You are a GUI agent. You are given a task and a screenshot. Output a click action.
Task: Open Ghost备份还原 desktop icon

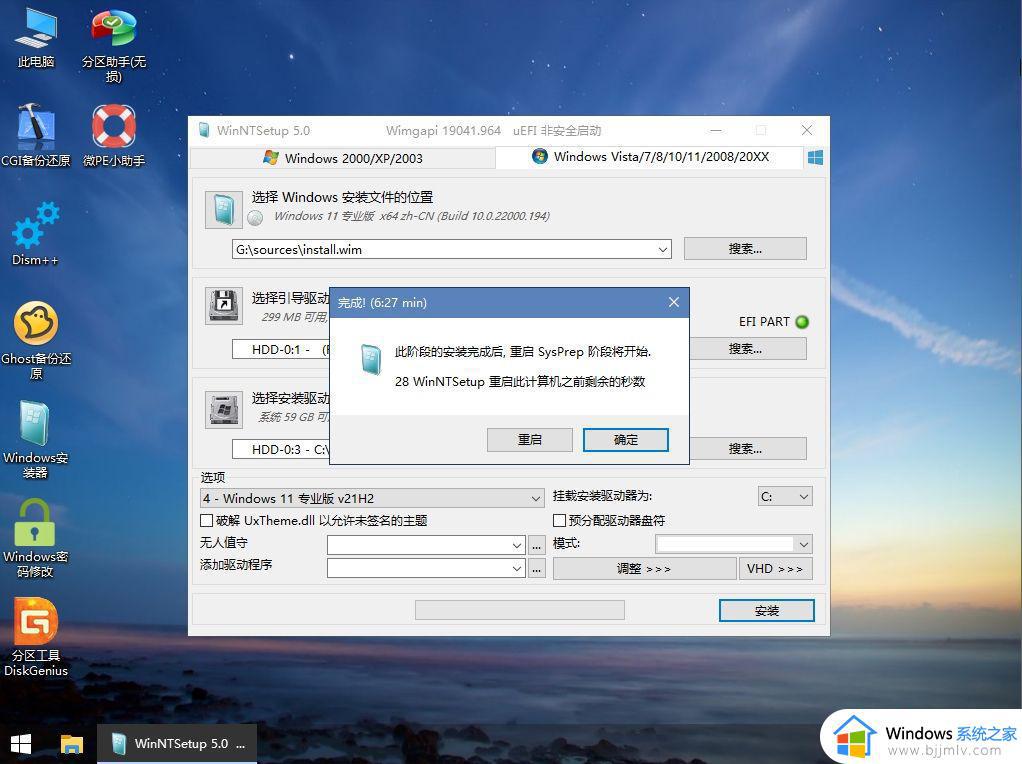36,340
